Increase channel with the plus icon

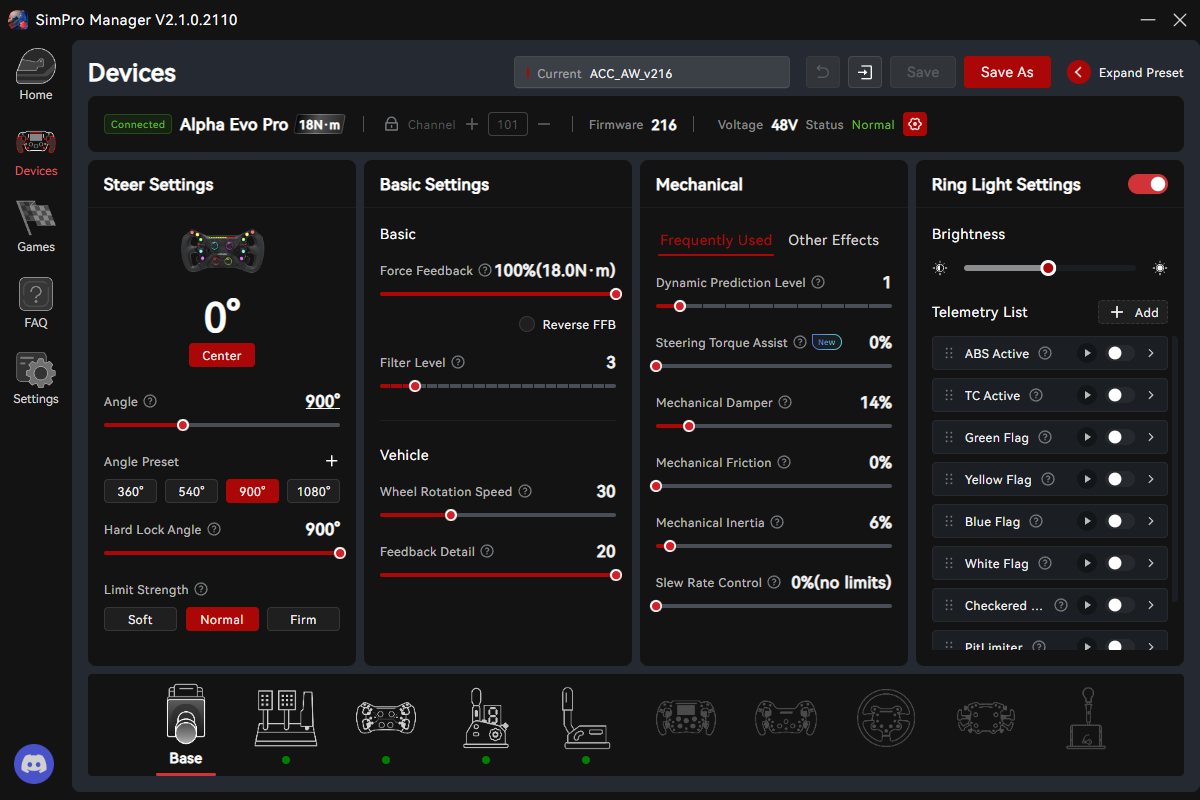[473, 124]
